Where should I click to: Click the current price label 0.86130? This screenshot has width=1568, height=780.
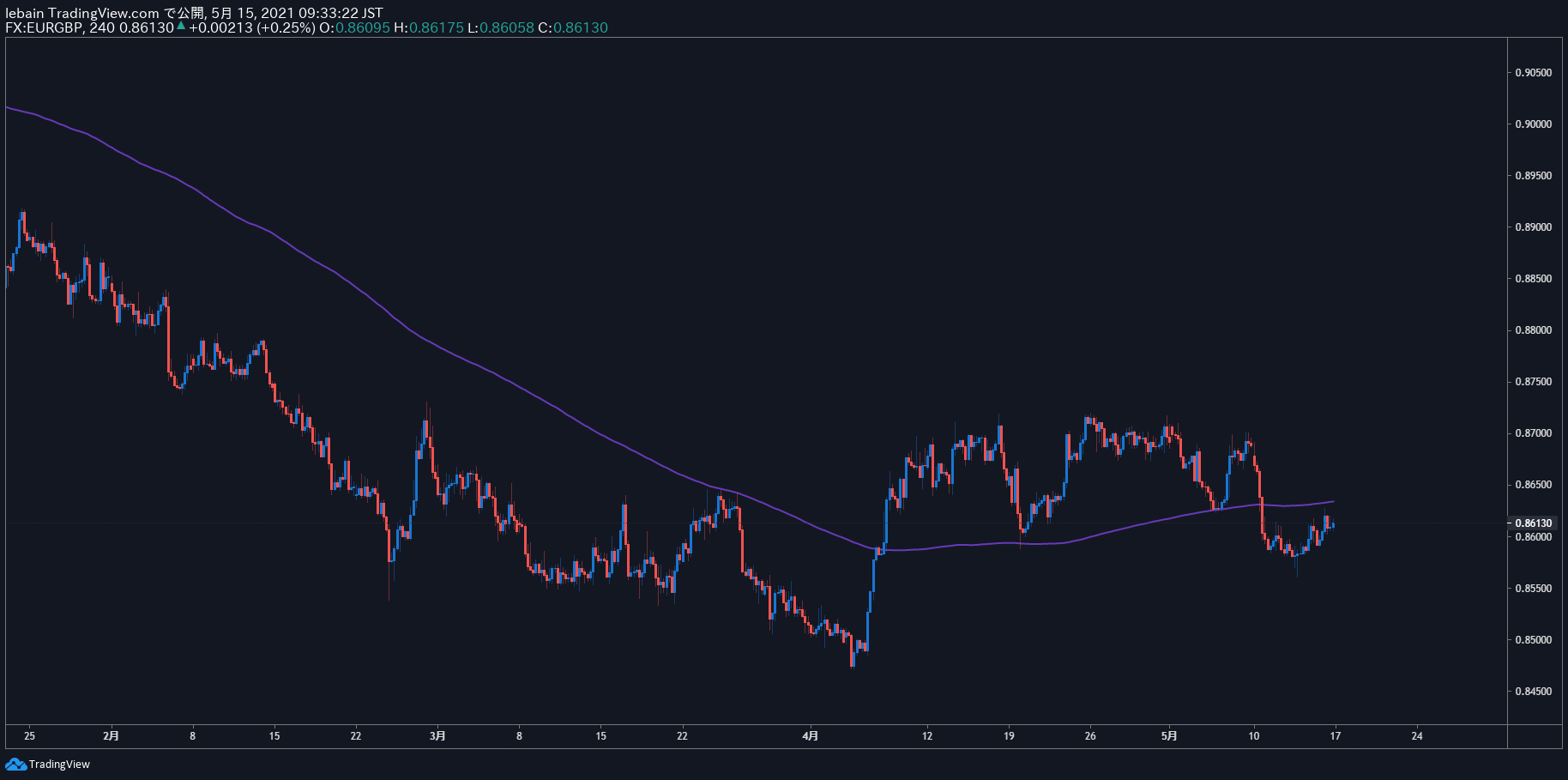coord(1533,523)
